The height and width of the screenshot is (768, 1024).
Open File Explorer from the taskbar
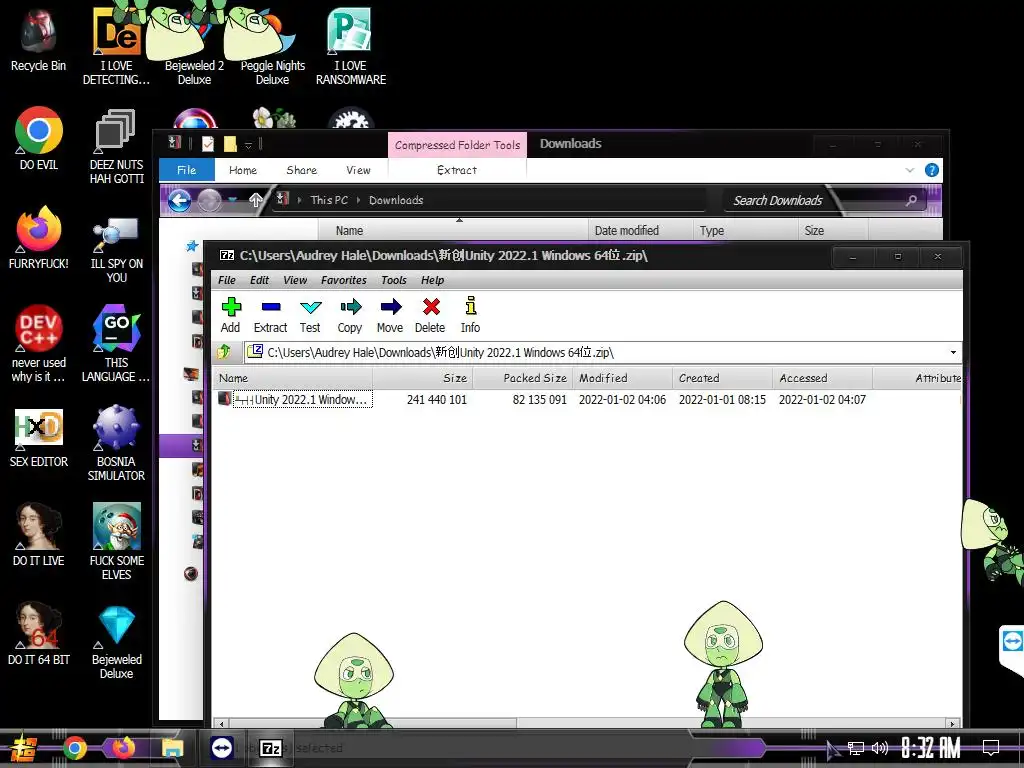[x=173, y=748]
